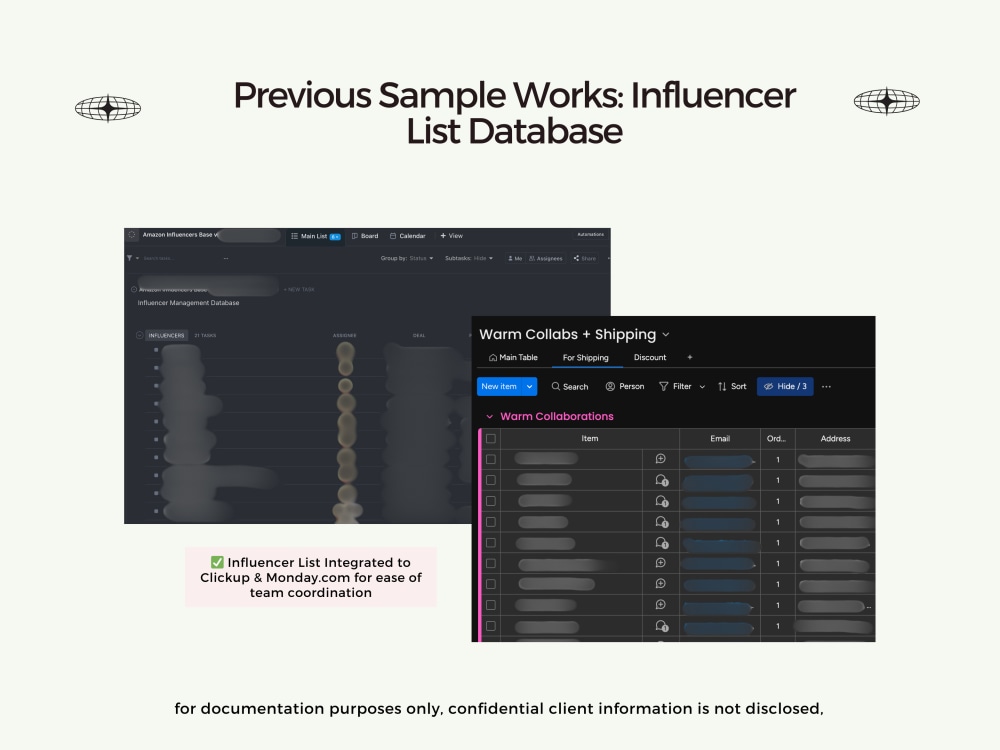Click the Ord.. column header

[777, 439]
